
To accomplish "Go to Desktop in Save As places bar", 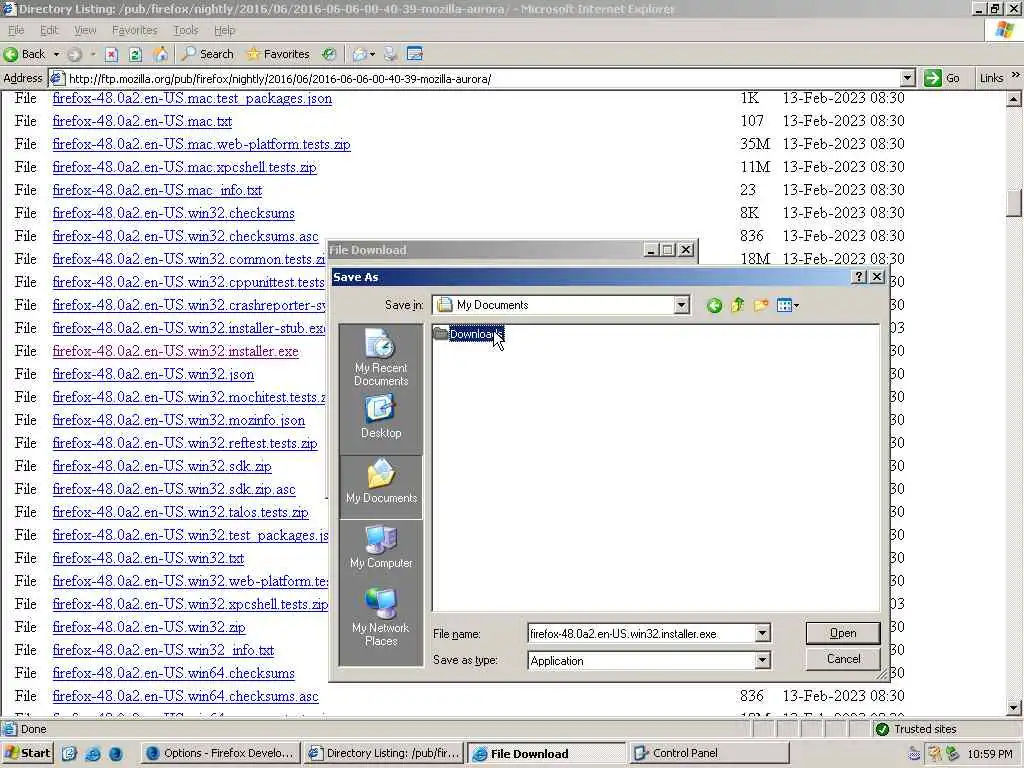I will click(x=381, y=417).
